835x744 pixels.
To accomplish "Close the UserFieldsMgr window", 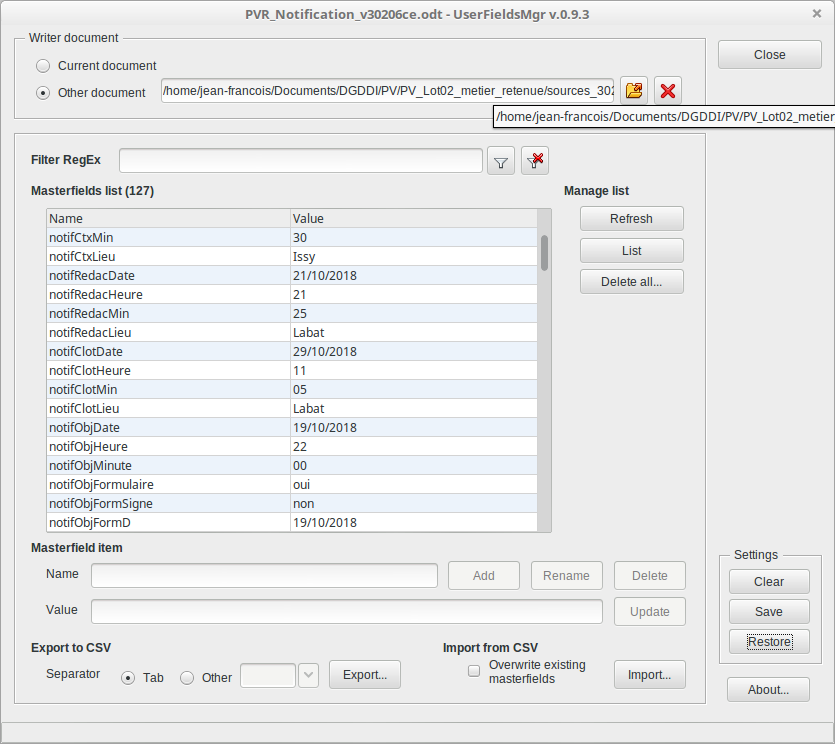I will pos(817,14).
